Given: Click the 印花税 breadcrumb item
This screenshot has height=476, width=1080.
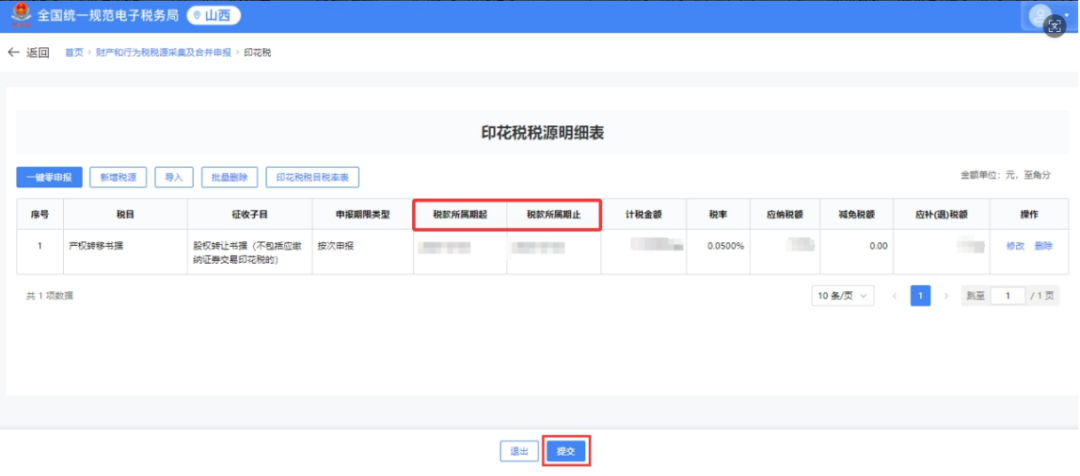Looking at the screenshot, I should (257, 52).
